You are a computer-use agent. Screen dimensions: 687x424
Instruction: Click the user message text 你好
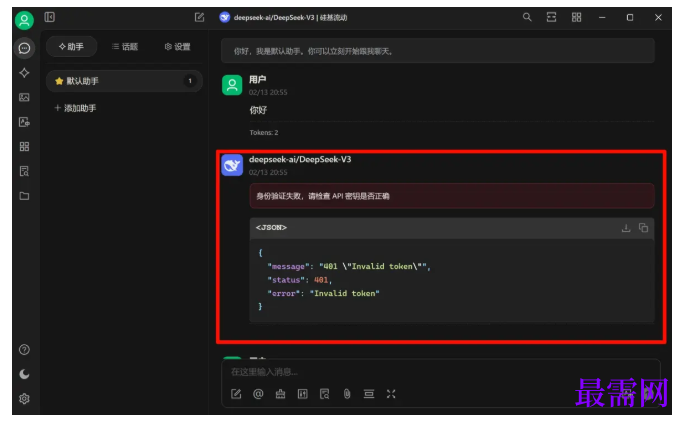(x=258, y=110)
